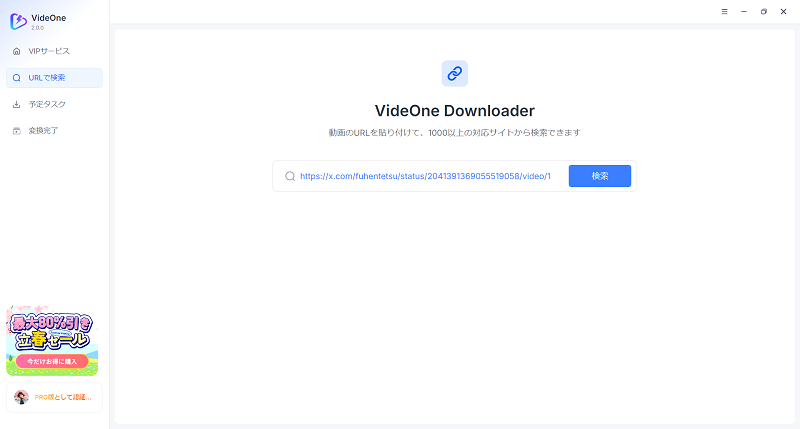Viewport: 800px width, 429px height.
Task: Click the 1000以上の対応サイト description text
Action: point(455,133)
